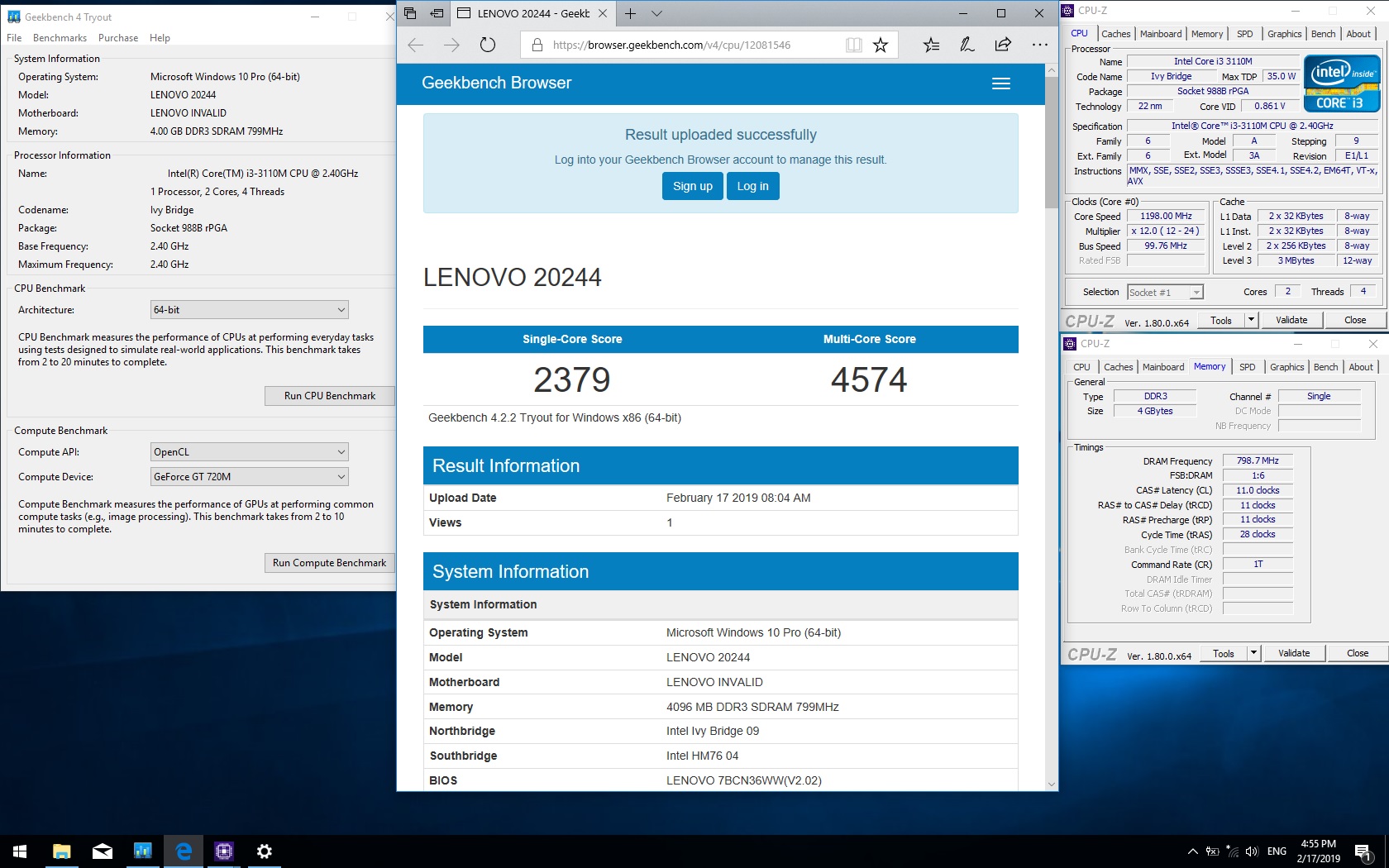This screenshot has width=1389, height=868.
Task: Open the Architecture dropdown in Geekbench
Action: (x=250, y=310)
